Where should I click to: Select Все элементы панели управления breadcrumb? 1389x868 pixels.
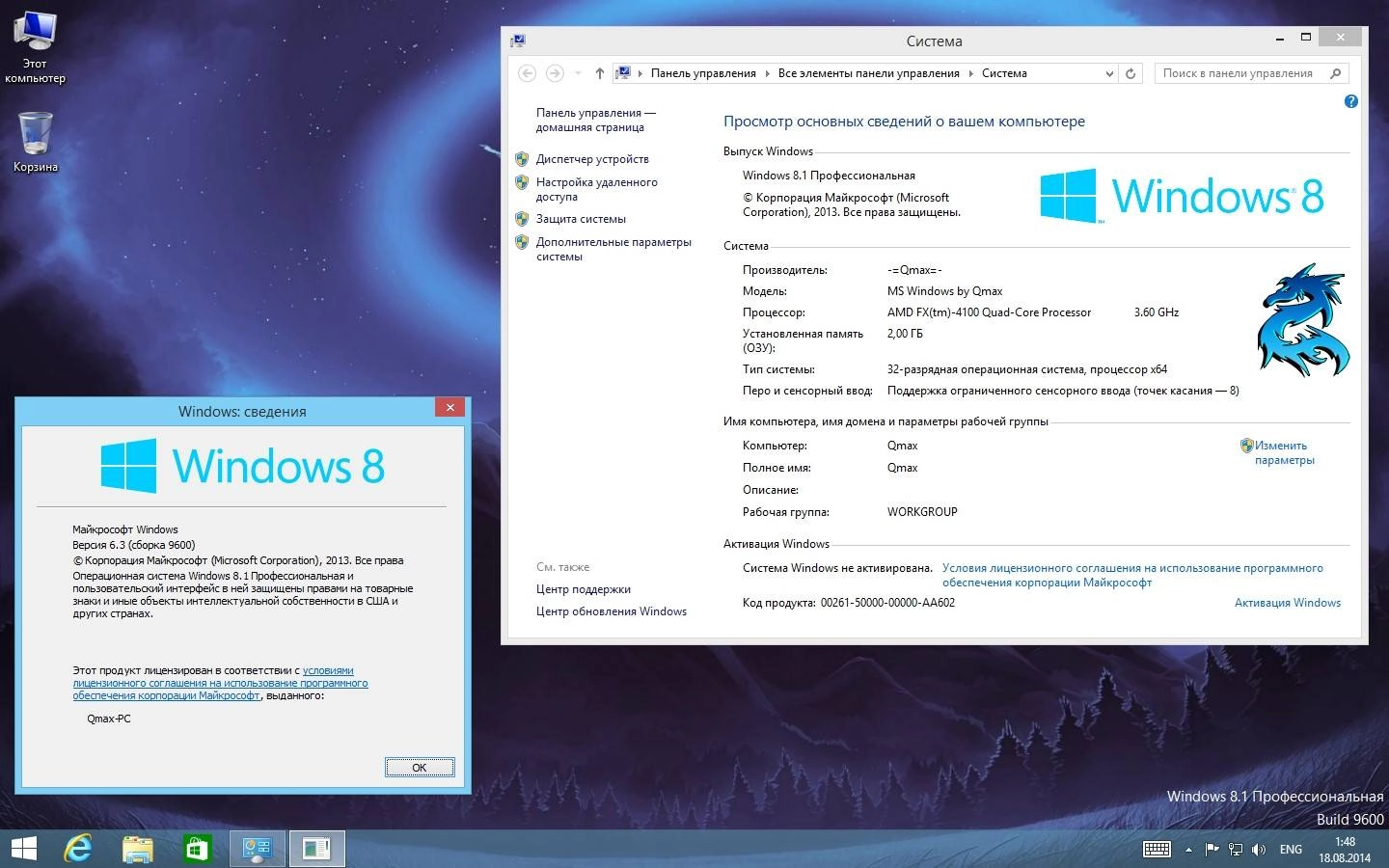pyautogui.click(x=868, y=73)
